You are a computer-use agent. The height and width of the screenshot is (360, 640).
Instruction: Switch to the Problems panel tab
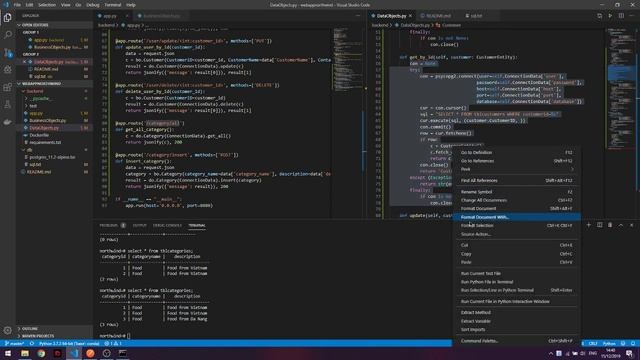(112, 225)
